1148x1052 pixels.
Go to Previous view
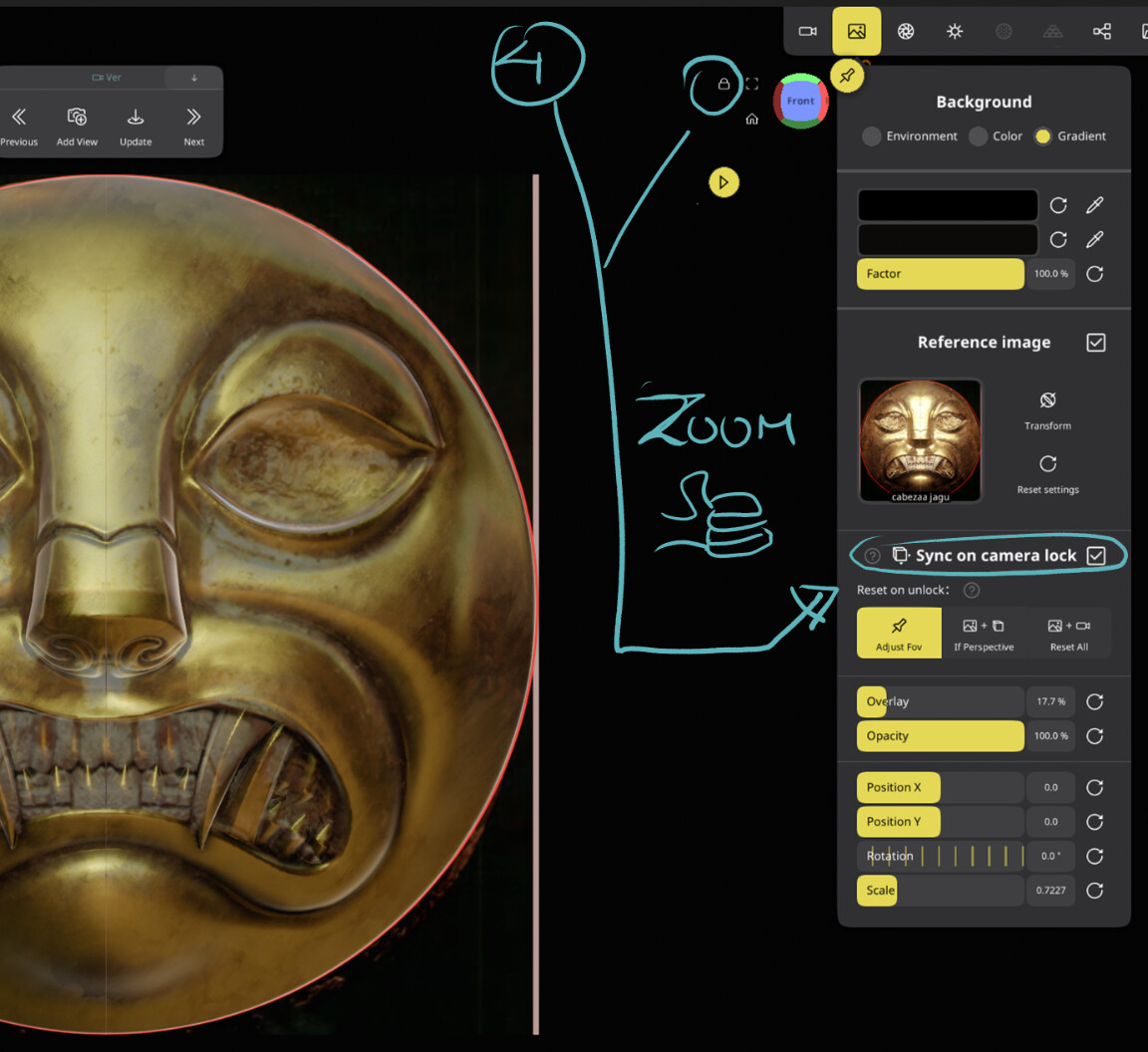19,126
